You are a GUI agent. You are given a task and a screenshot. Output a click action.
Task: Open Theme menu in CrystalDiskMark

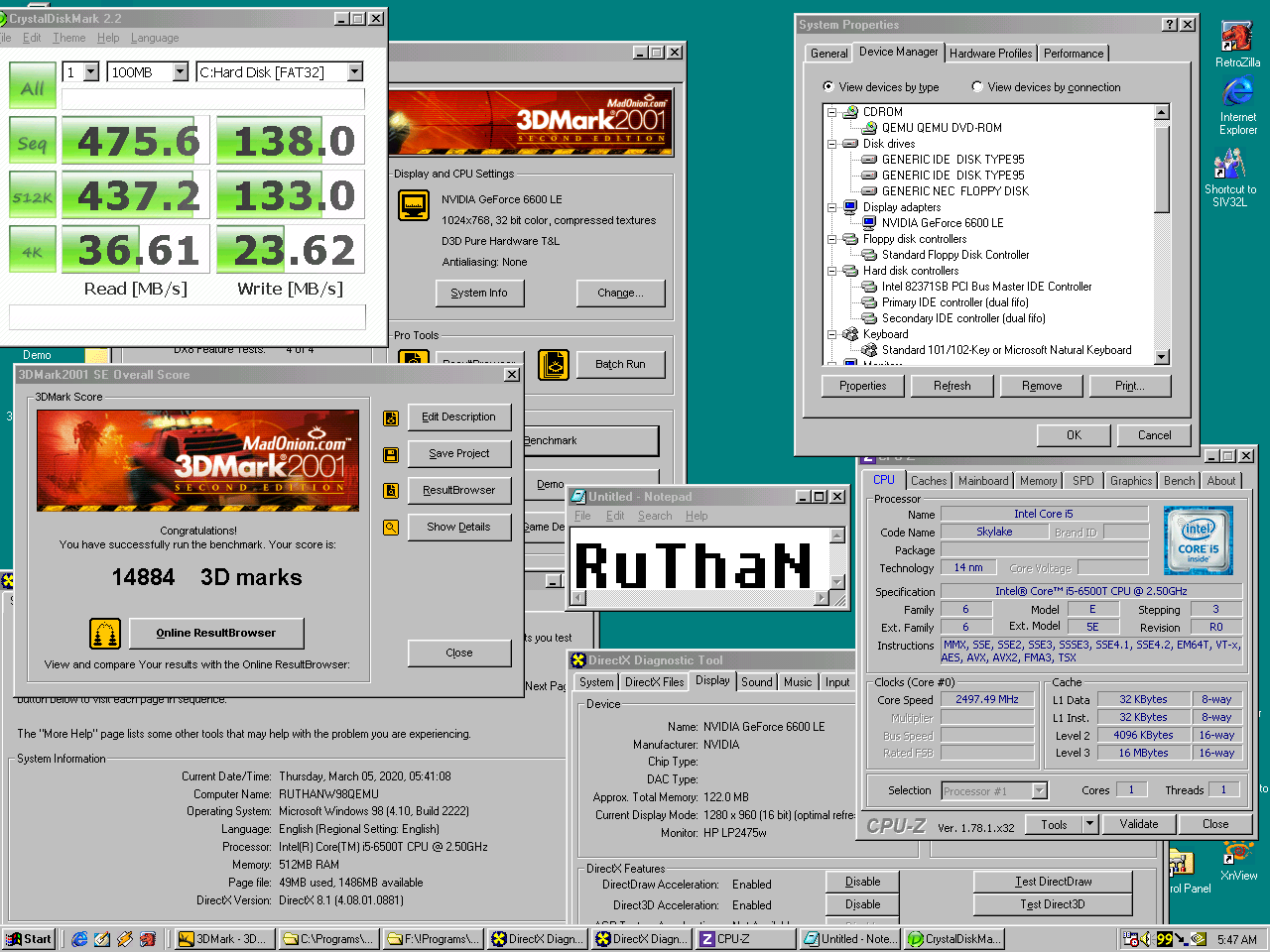point(68,38)
